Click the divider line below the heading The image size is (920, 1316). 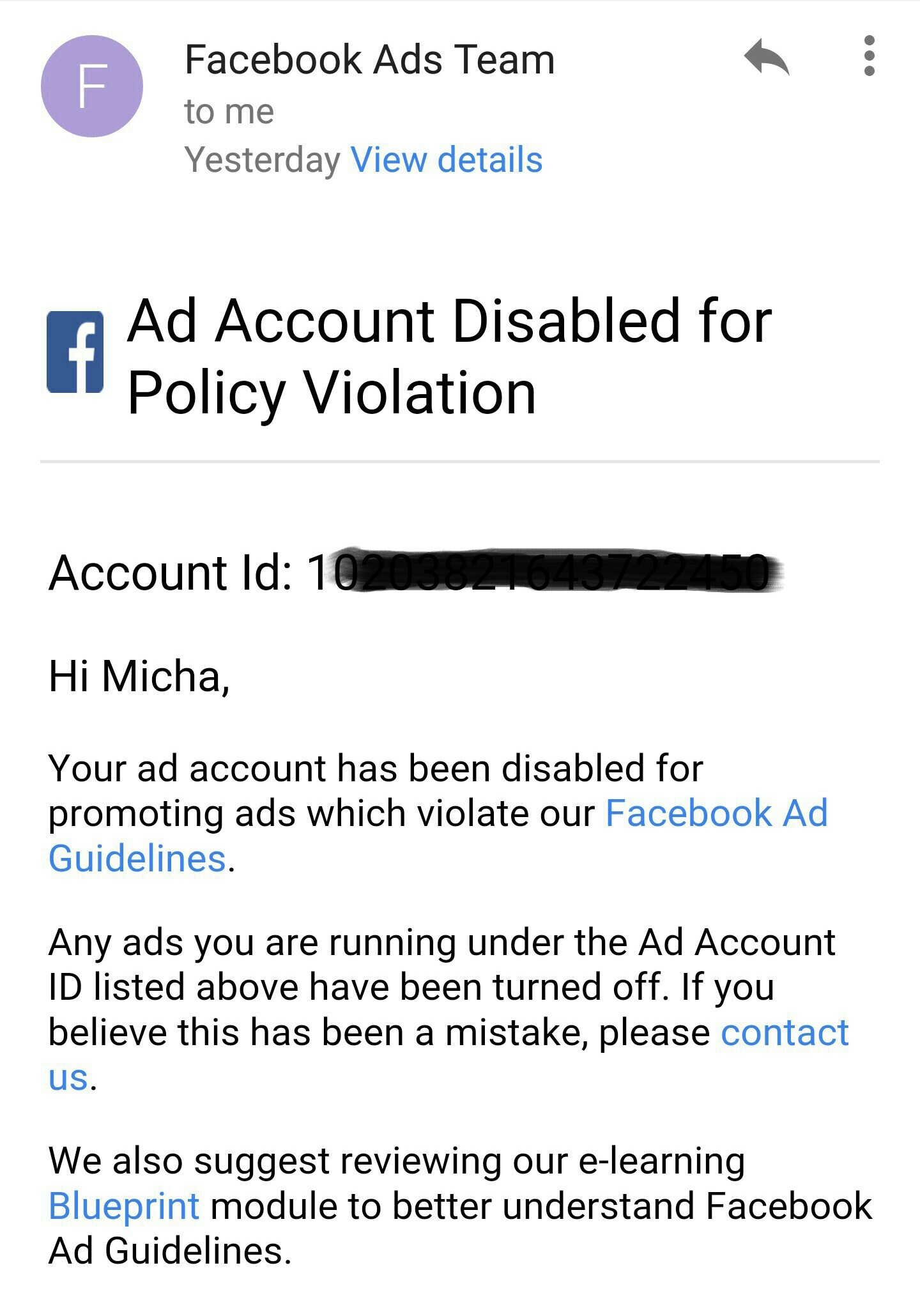[460, 461]
